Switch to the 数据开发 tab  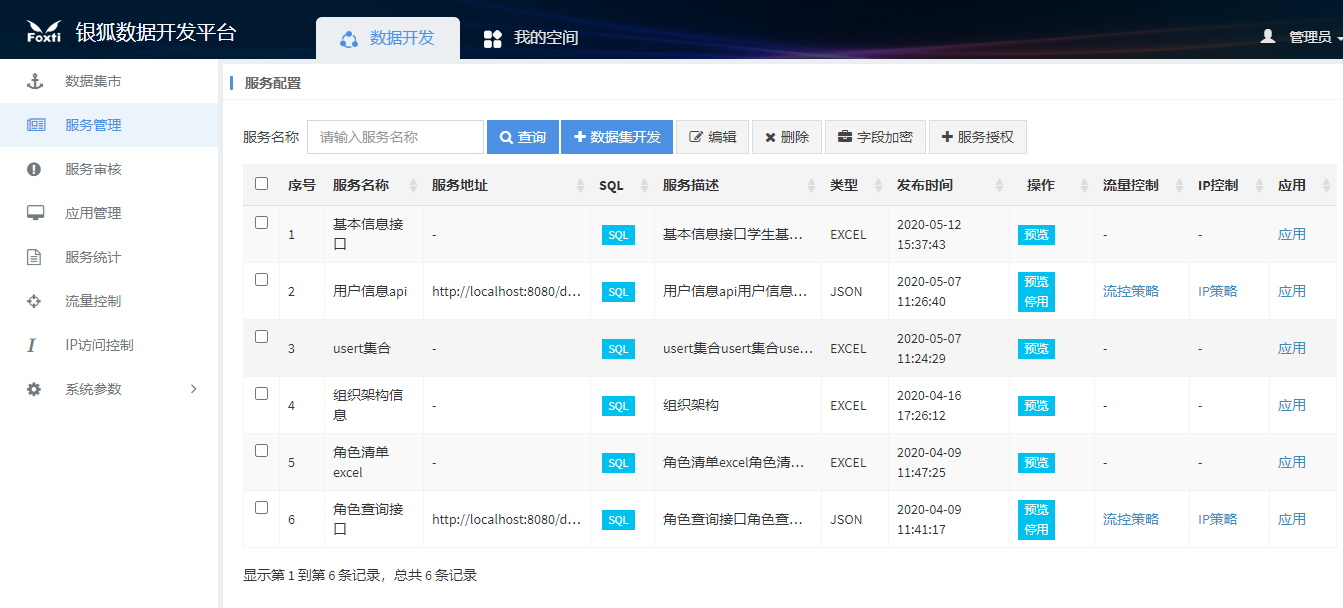(388, 38)
